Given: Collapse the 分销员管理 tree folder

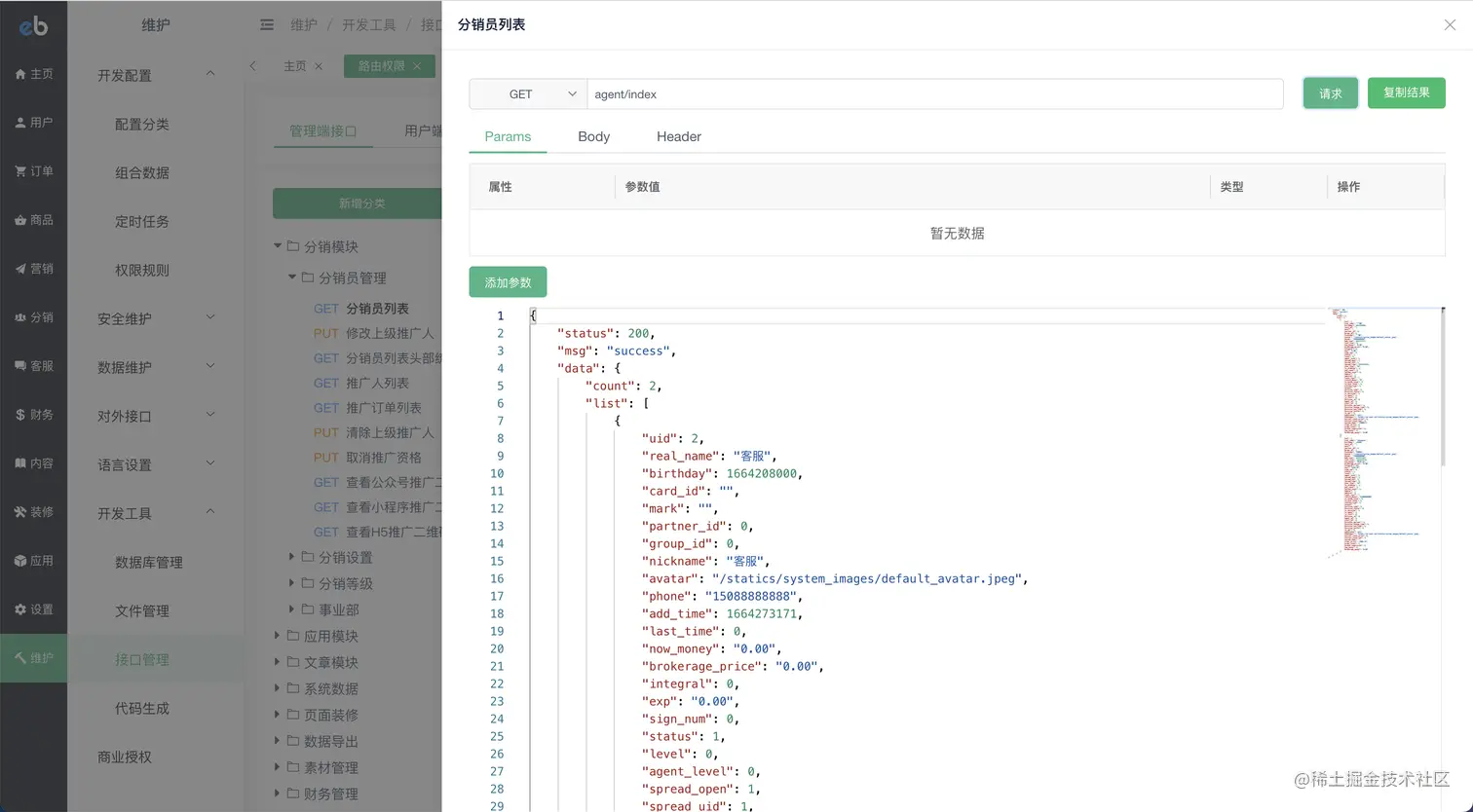Looking at the screenshot, I should 292,277.
